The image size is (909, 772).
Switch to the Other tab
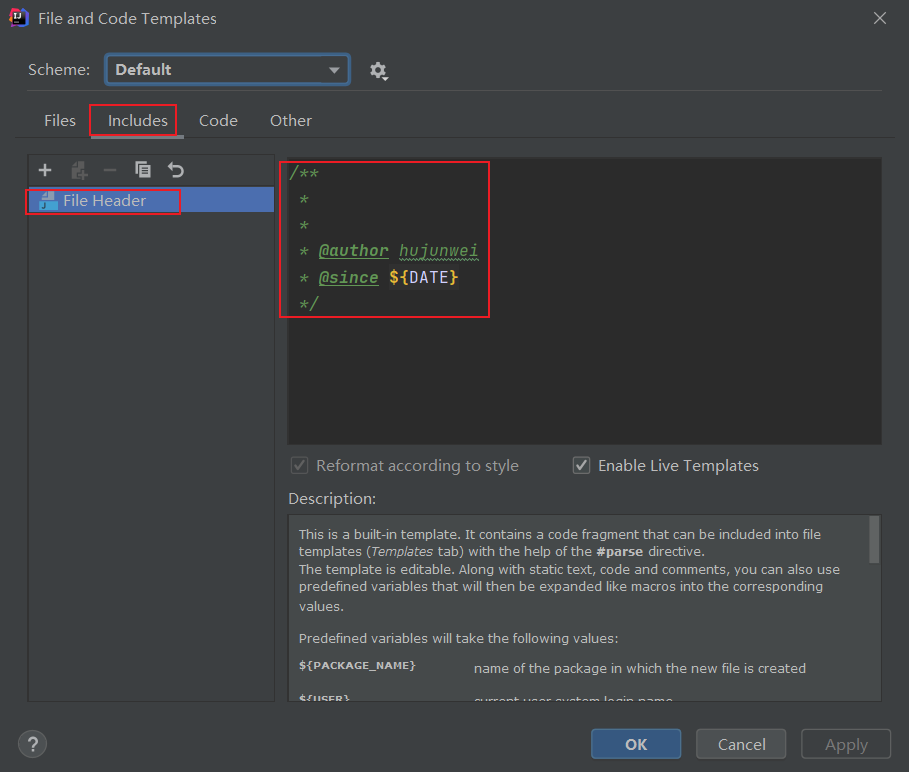[290, 121]
